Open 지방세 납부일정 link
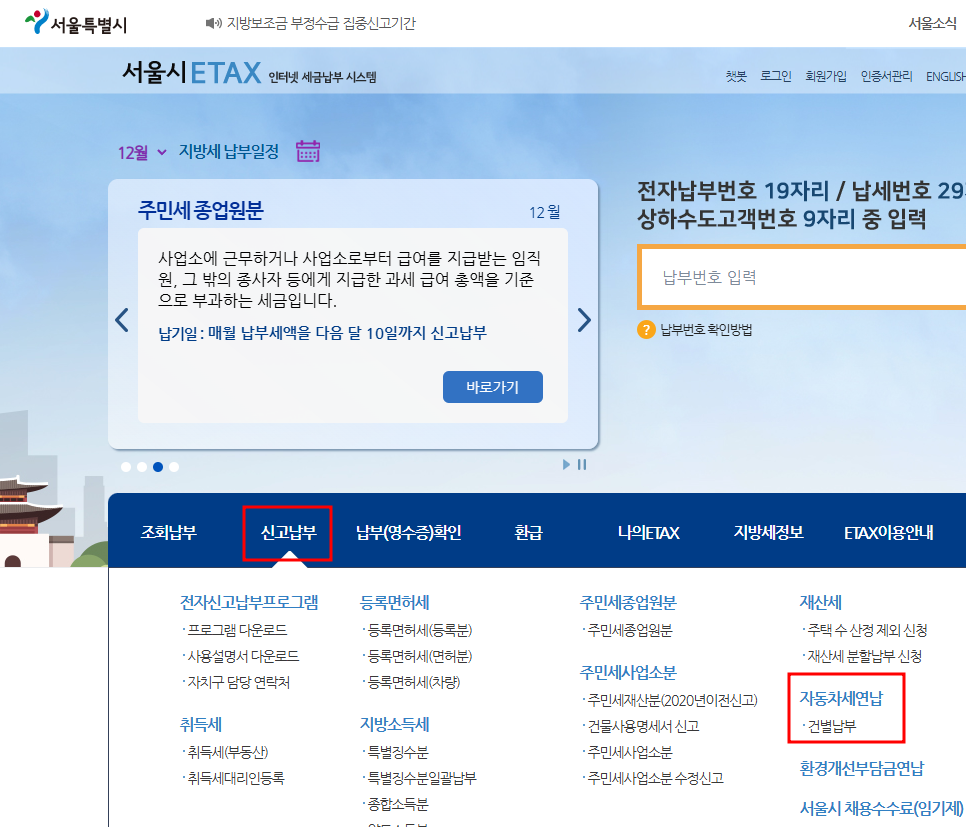 point(229,152)
